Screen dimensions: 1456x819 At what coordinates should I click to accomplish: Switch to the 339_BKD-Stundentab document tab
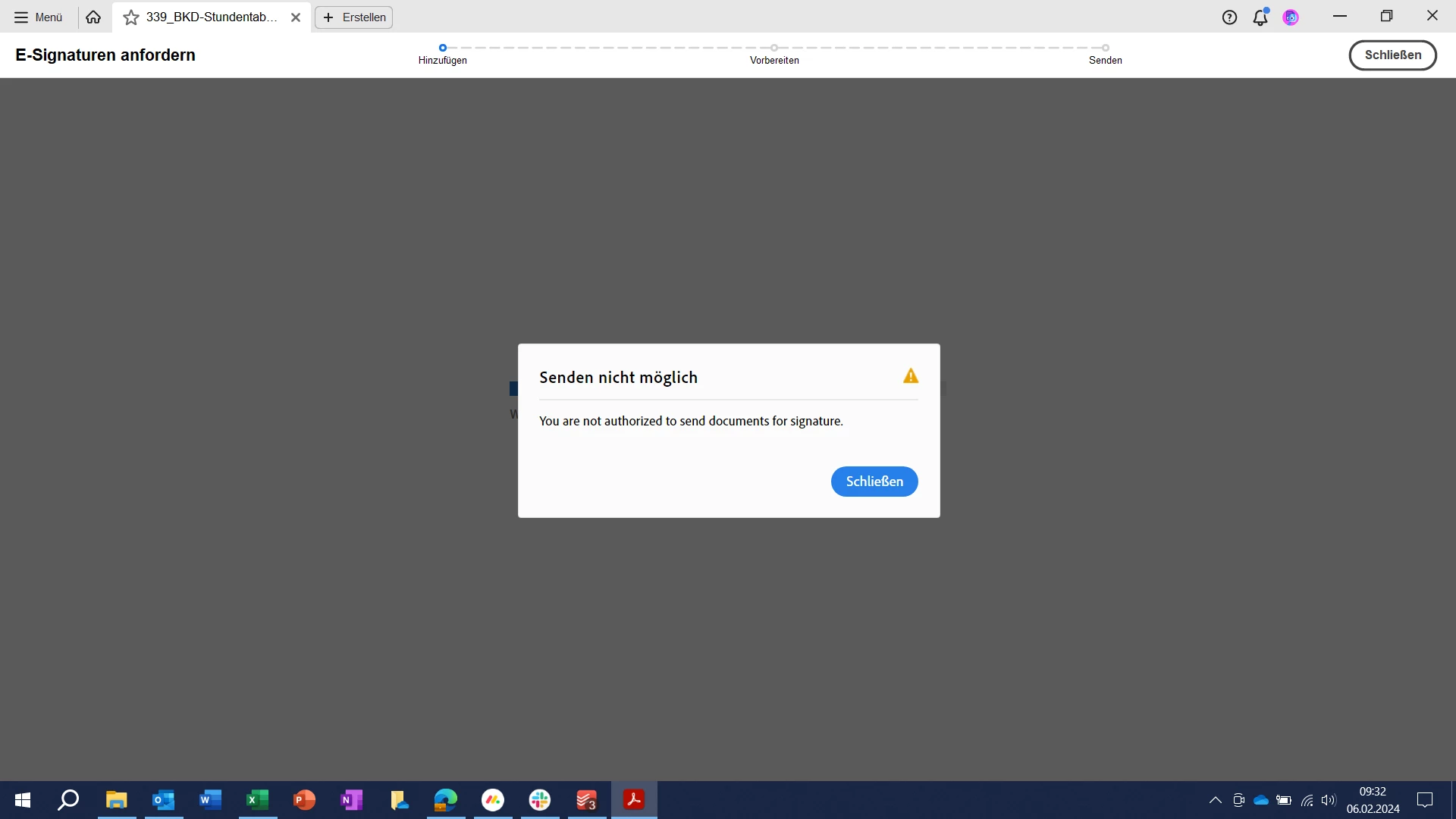pos(212,17)
